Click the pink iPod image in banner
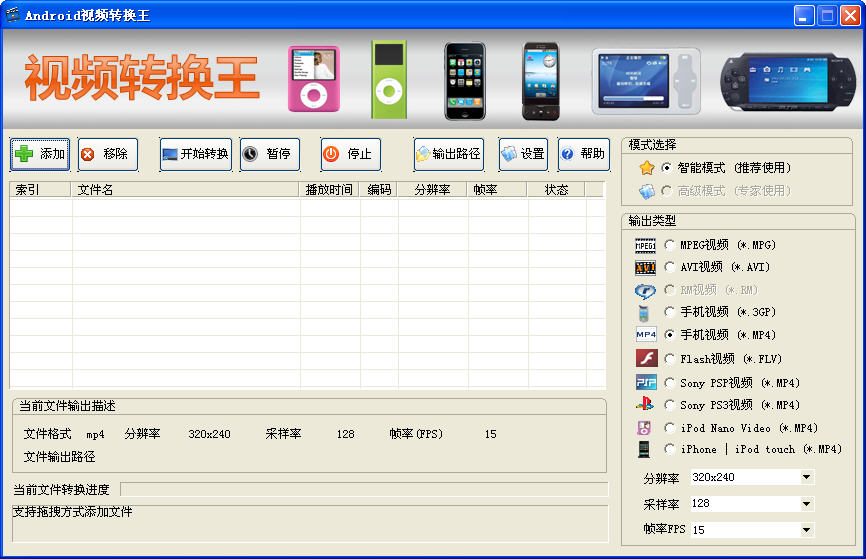The image size is (866, 559). 314,79
